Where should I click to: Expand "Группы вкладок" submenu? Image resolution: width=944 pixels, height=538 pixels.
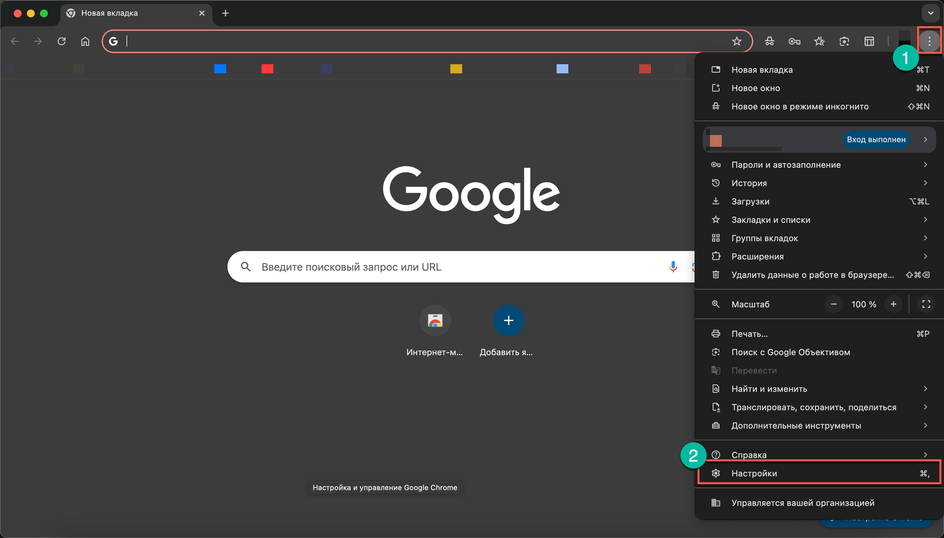pos(819,238)
